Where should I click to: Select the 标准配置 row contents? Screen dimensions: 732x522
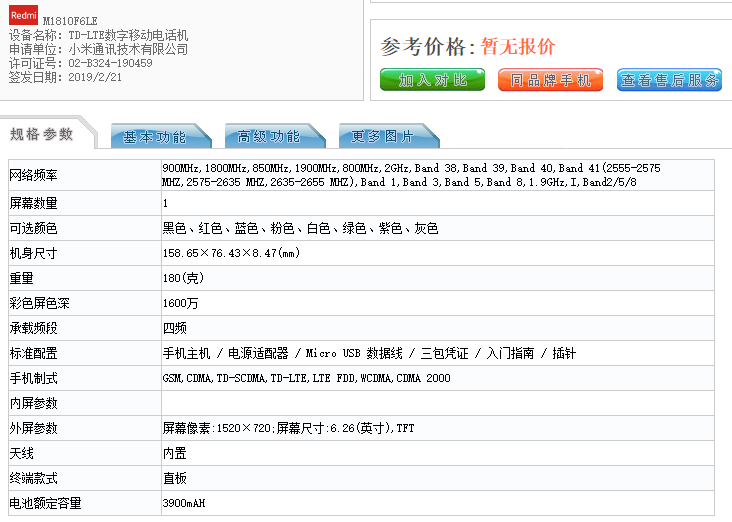click(369, 354)
